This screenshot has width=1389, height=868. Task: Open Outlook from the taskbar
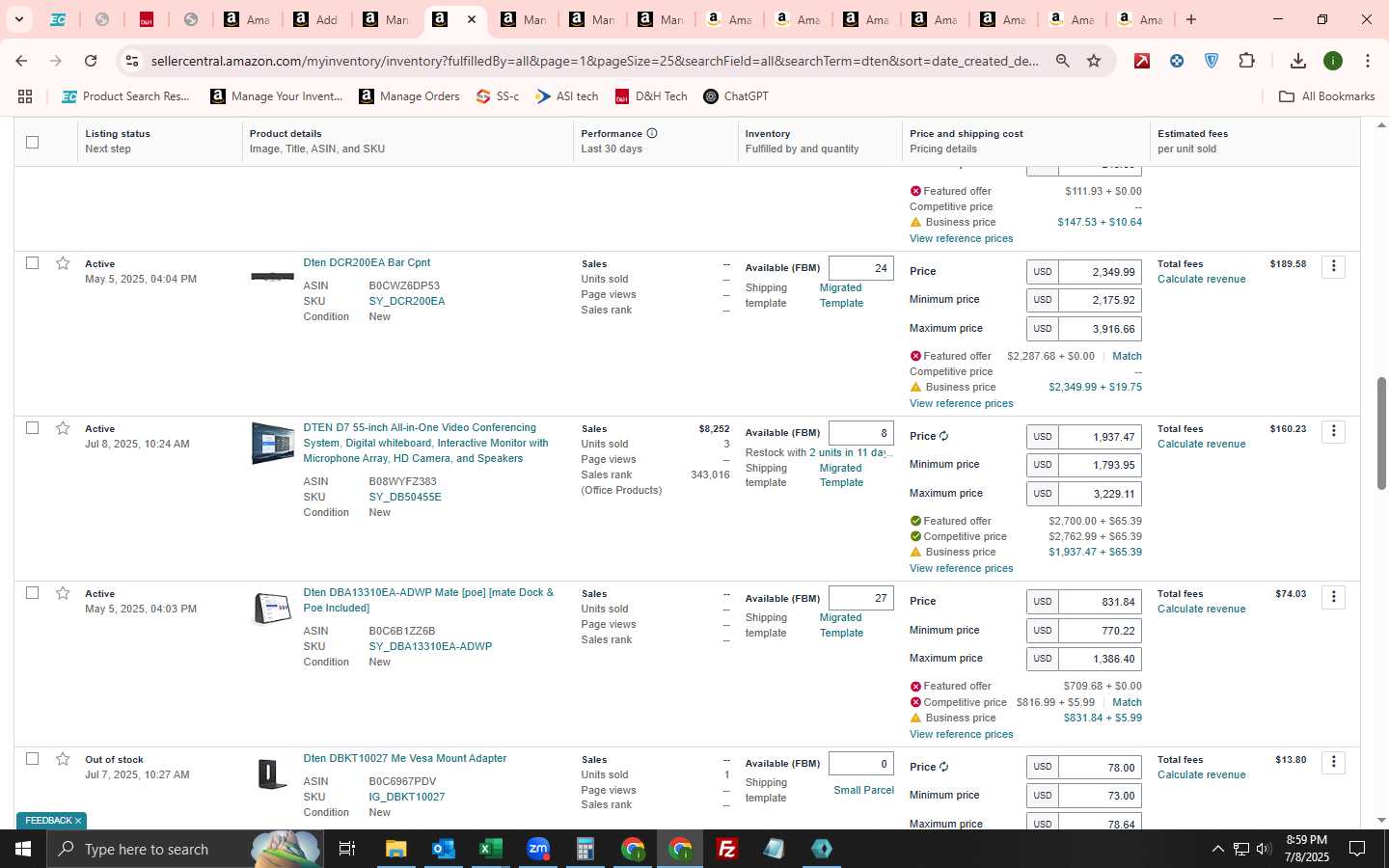pyautogui.click(x=443, y=849)
